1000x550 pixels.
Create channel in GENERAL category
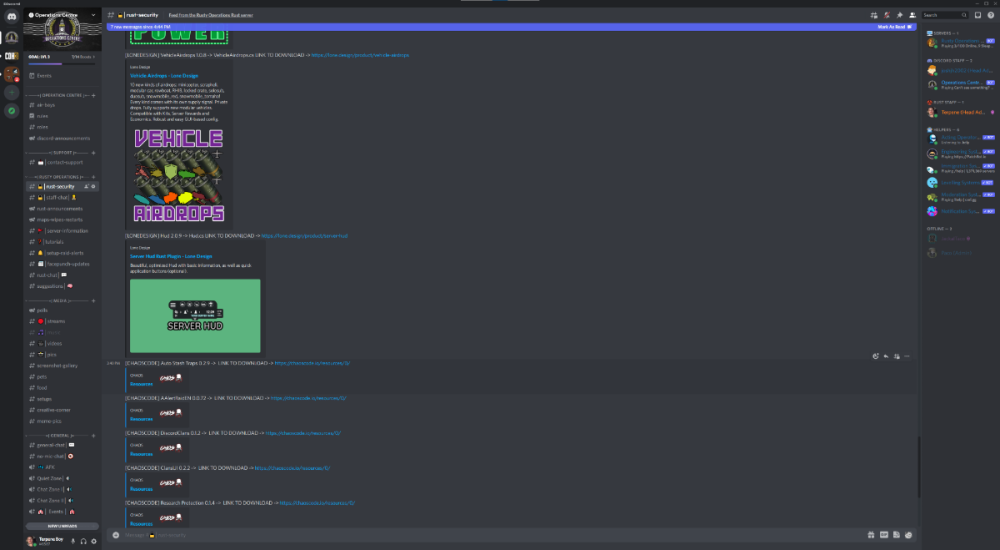94,436
